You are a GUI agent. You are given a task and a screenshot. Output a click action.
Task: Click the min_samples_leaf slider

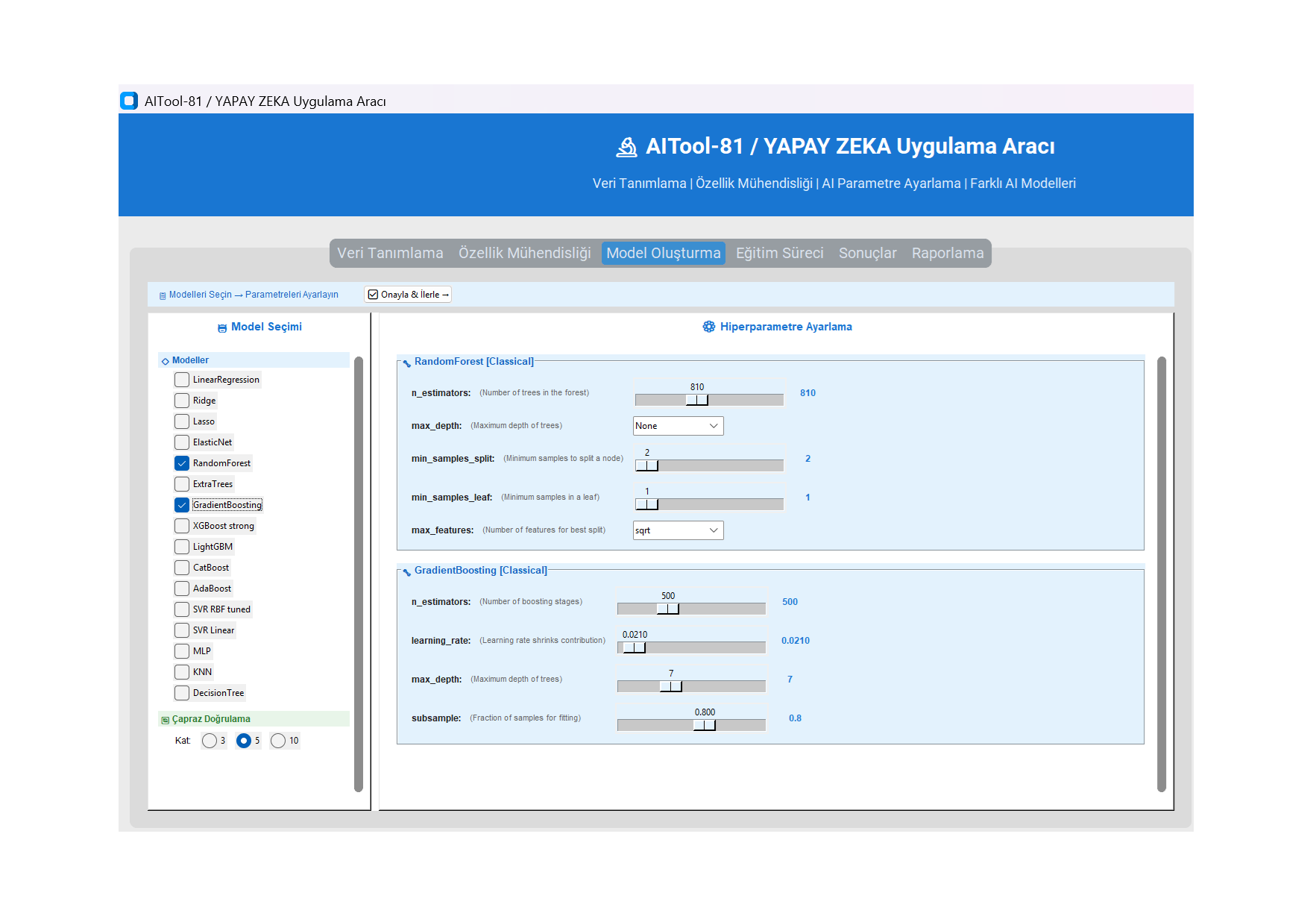pyautogui.click(x=709, y=504)
